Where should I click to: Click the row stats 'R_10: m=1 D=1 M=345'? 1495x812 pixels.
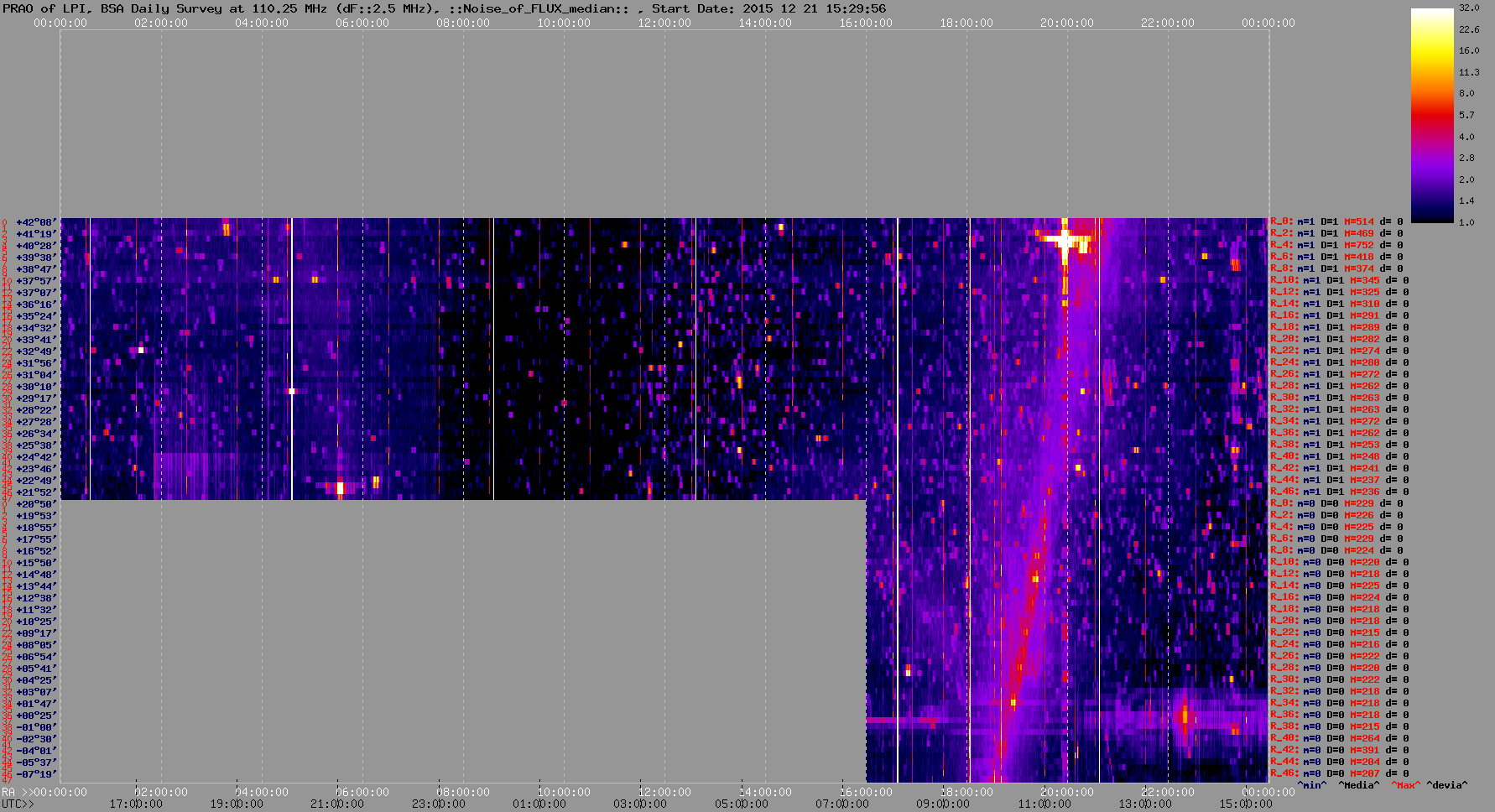[x=1325, y=281]
